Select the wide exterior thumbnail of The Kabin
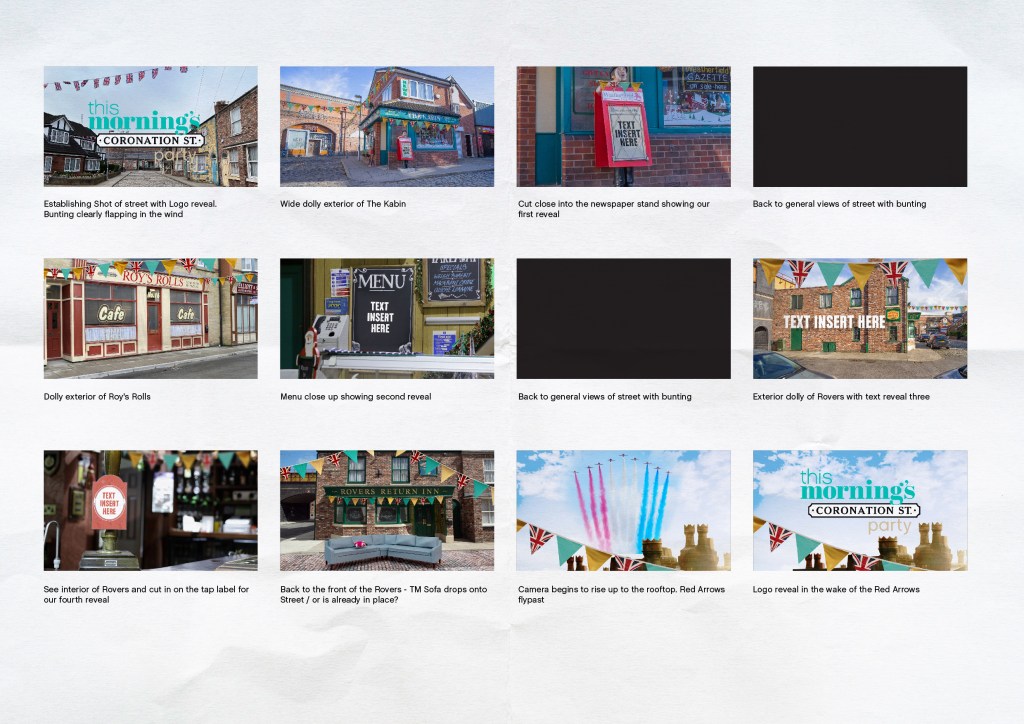The image size is (1024, 724). pyautogui.click(x=386, y=126)
